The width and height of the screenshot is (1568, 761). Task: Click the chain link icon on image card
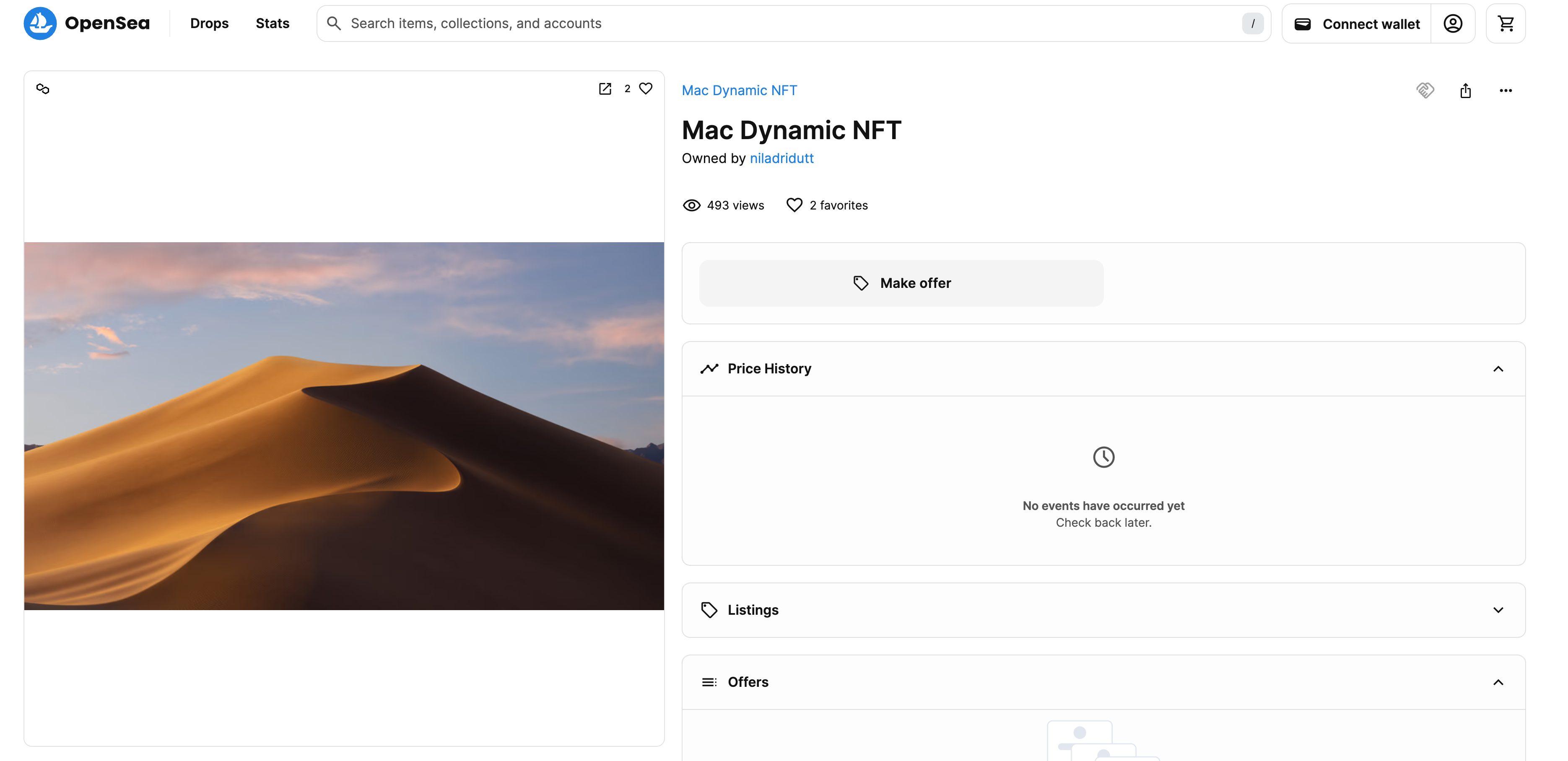[43, 89]
